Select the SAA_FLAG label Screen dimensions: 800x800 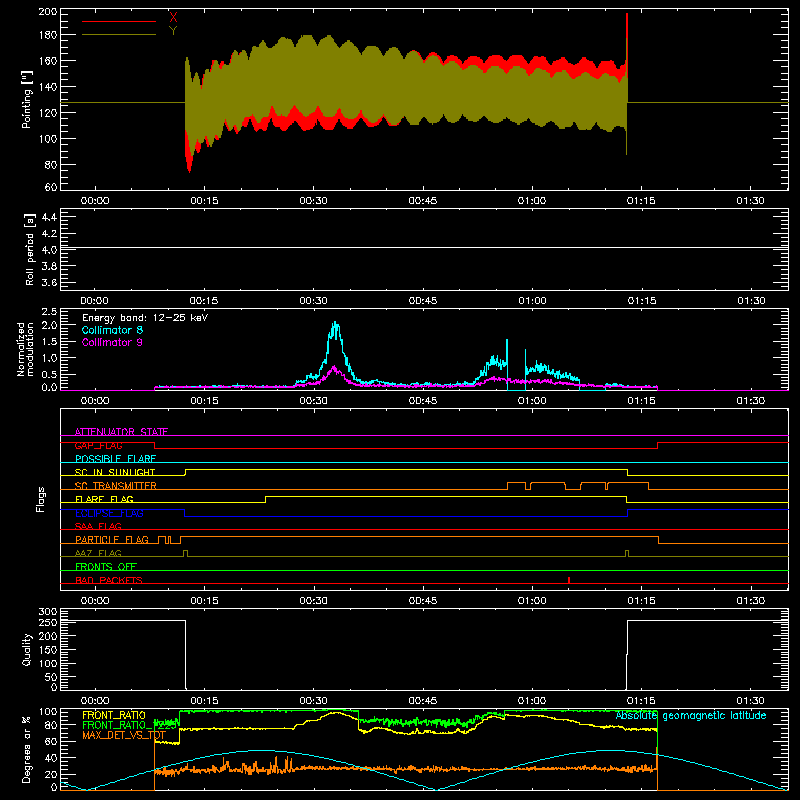98,526
